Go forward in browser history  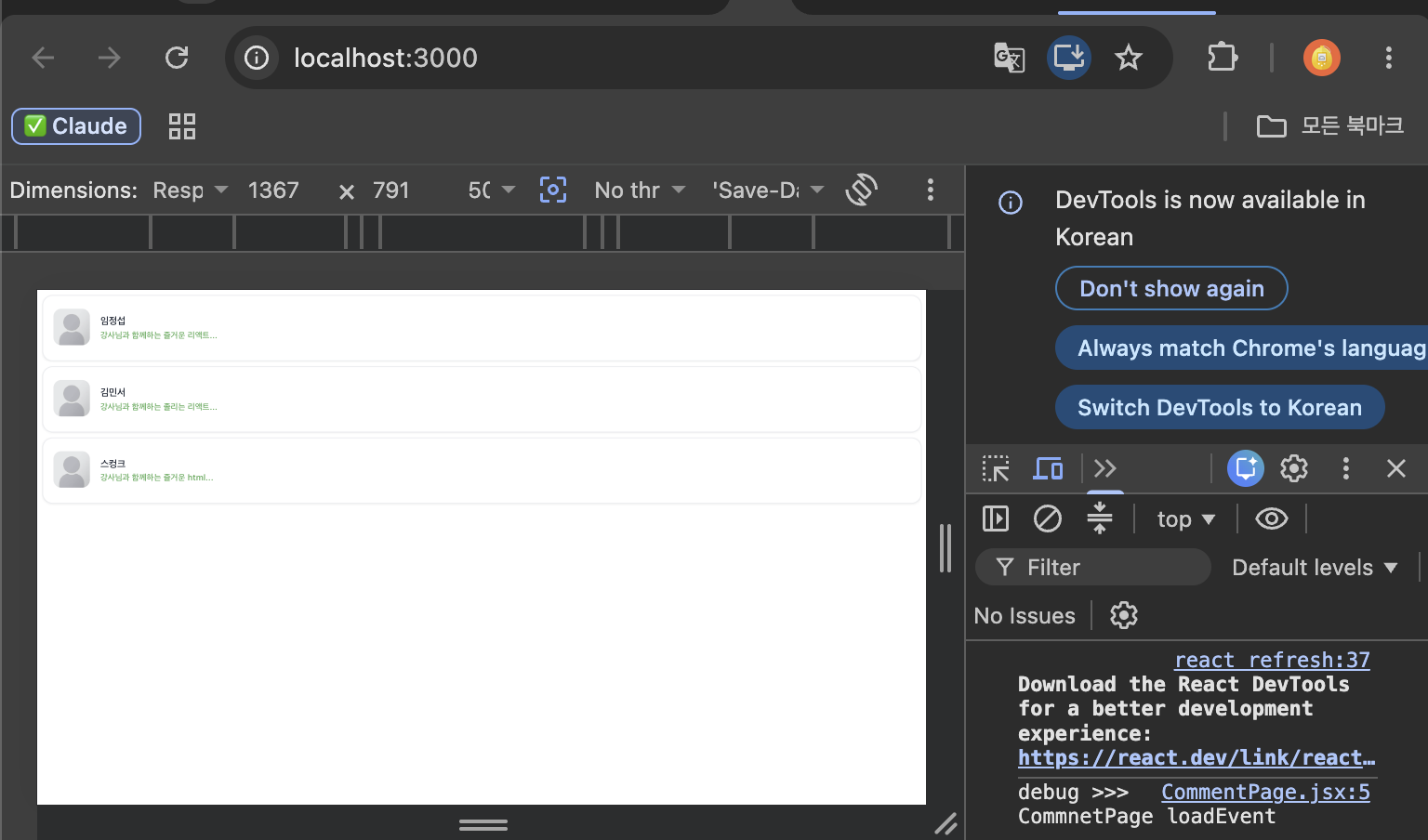(110, 58)
